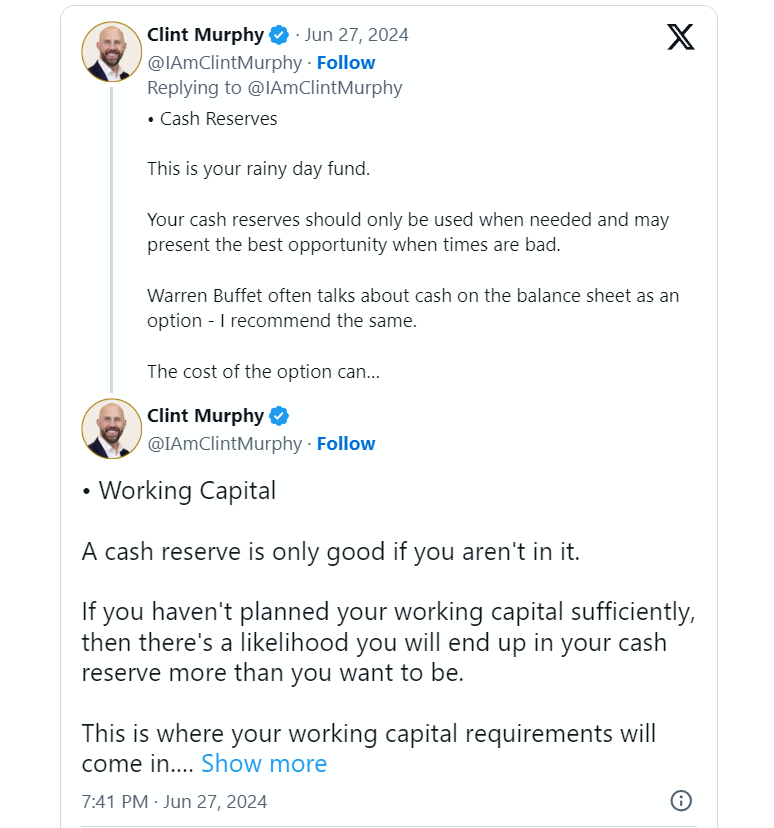The image size is (774, 828).
Task: Click the verified badge beside the top Clint Murphy name
Action: (279, 35)
